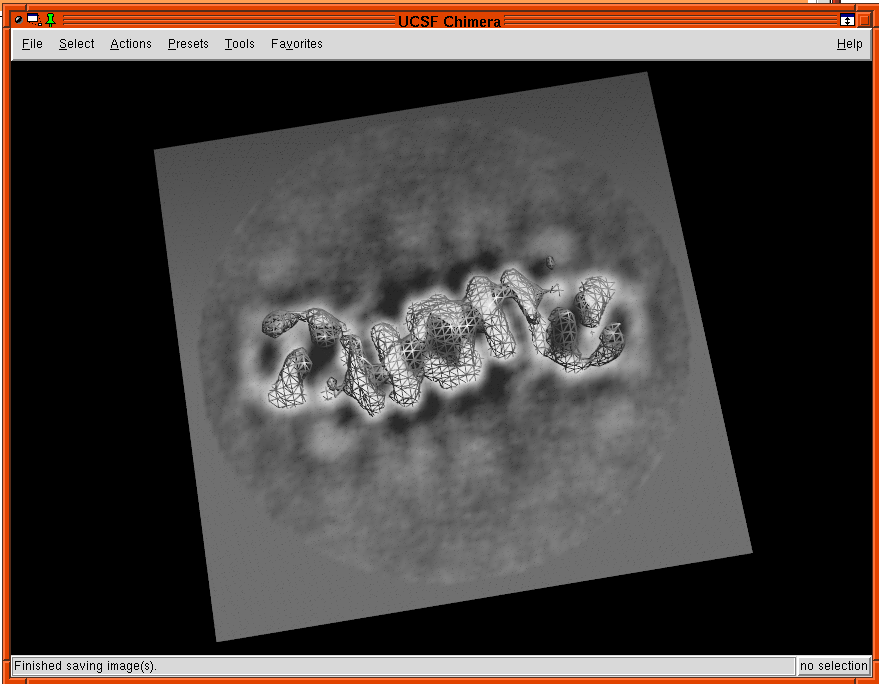
Task: Open the Actions menu
Action: point(131,44)
